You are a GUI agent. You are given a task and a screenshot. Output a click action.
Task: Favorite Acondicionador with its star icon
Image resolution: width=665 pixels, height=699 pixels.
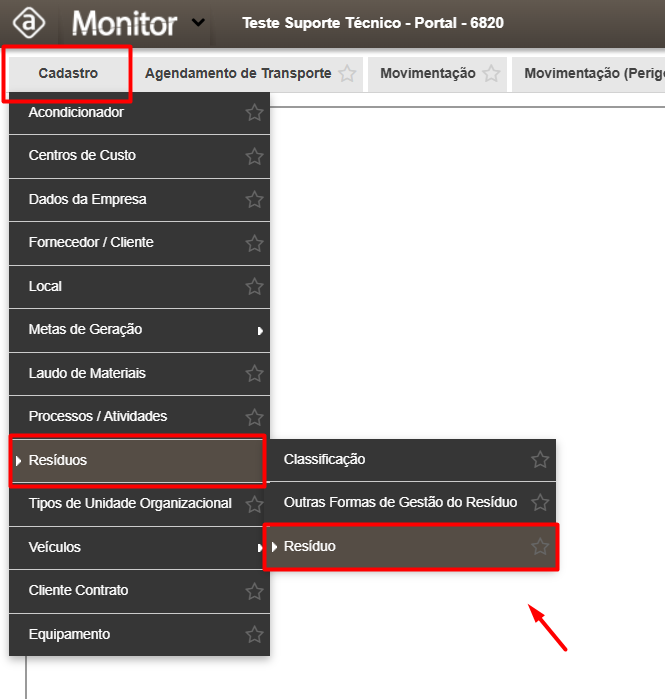click(x=254, y=113)
